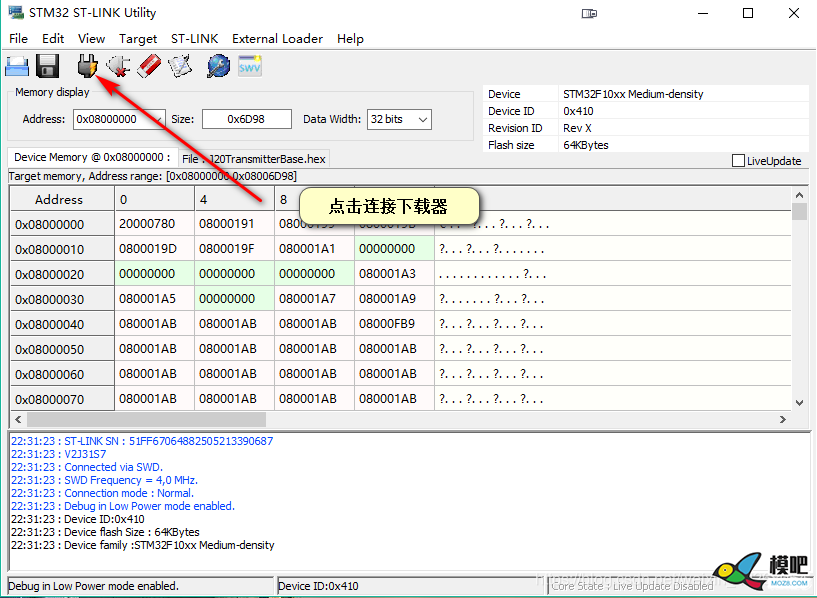Select memory cell 0800019F
This screenshot has height=598, width=817.
(234, 249)
